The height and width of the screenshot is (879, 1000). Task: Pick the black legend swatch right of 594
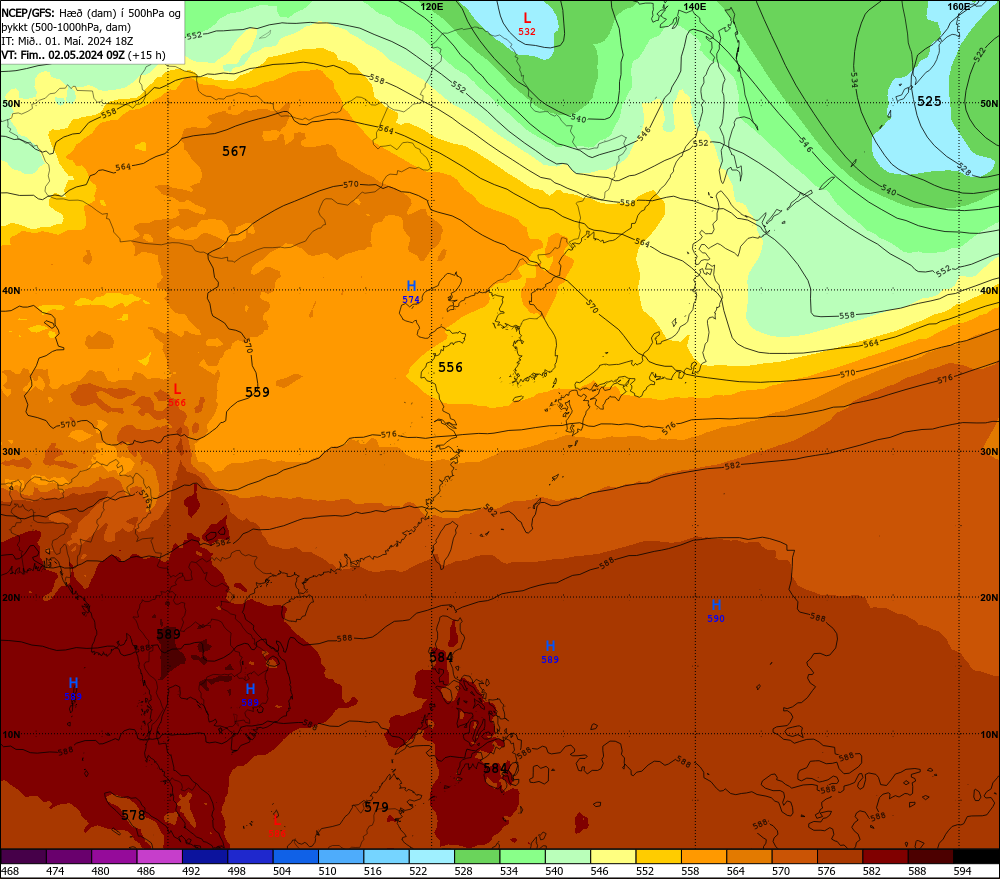[x=976, y=856]
